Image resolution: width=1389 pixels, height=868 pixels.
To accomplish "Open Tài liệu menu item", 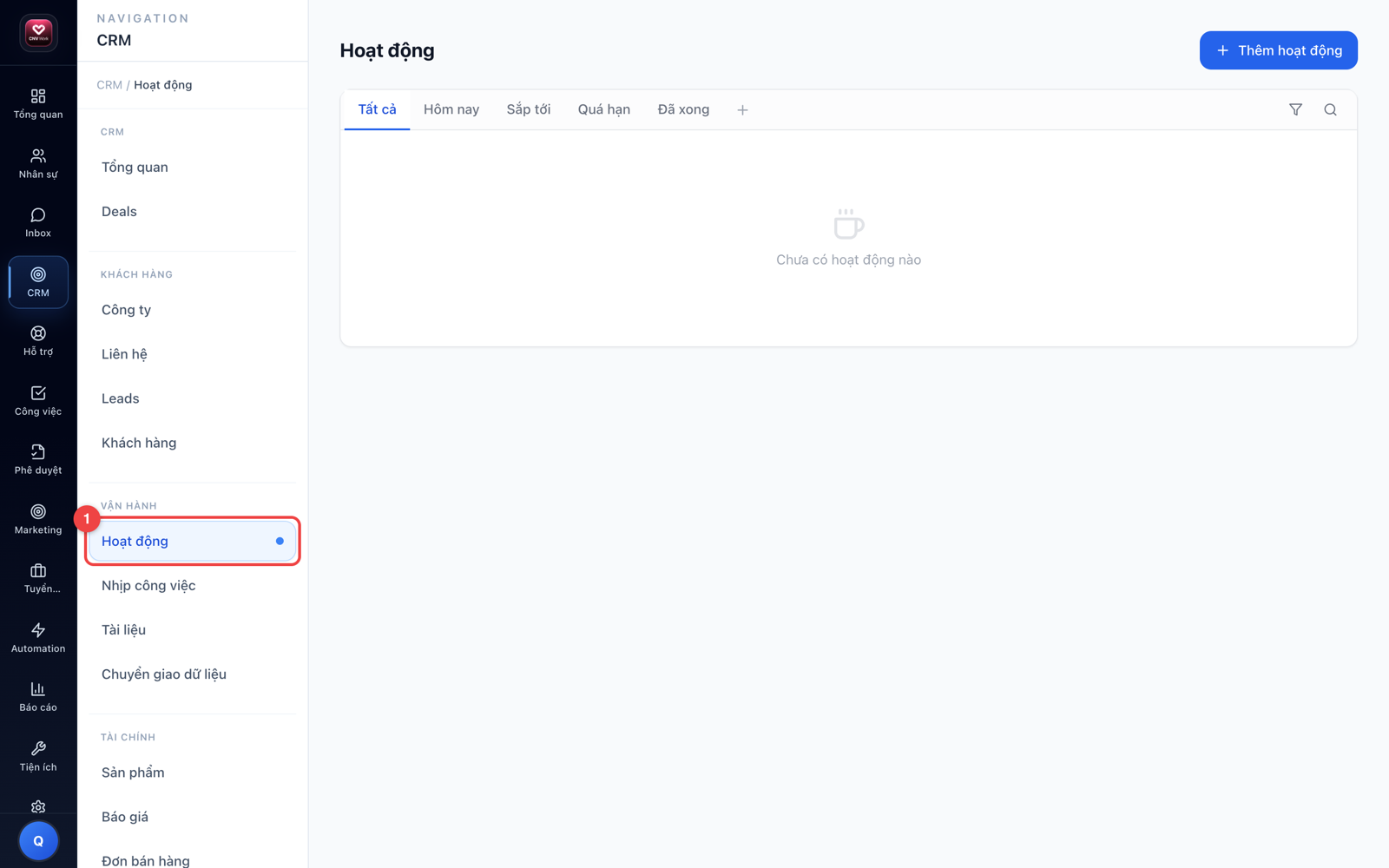I will click(193, 630).
